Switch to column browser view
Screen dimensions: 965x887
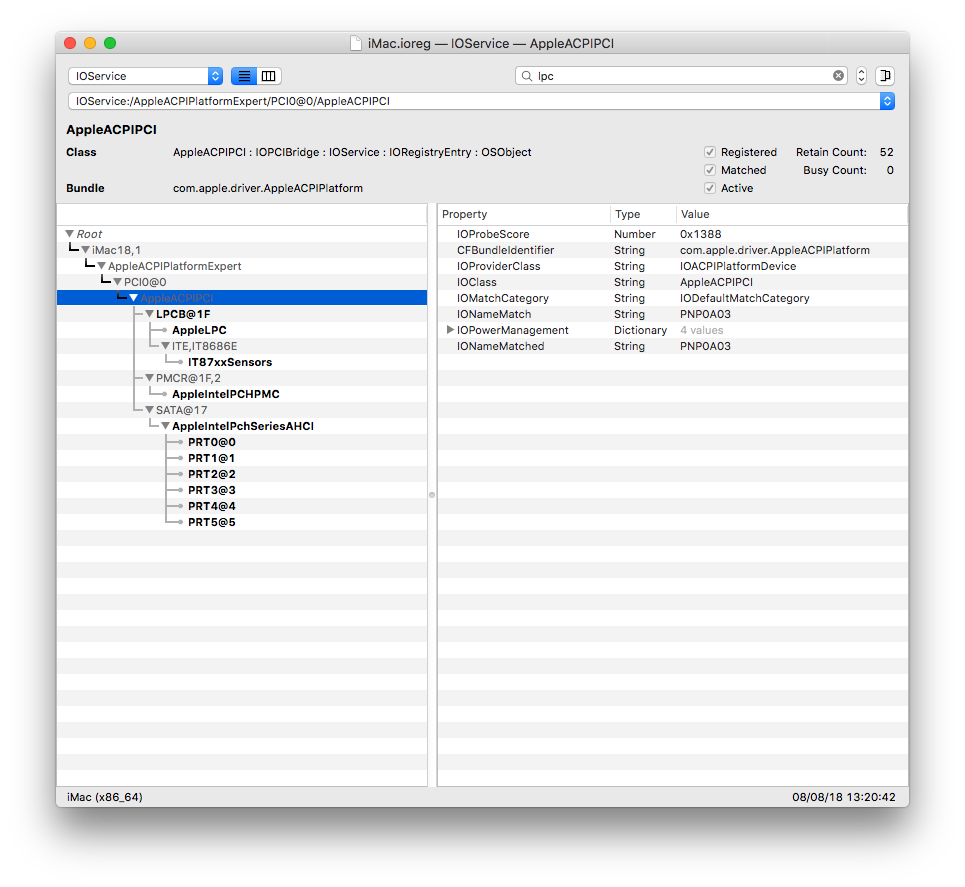(x=269, y=76)
